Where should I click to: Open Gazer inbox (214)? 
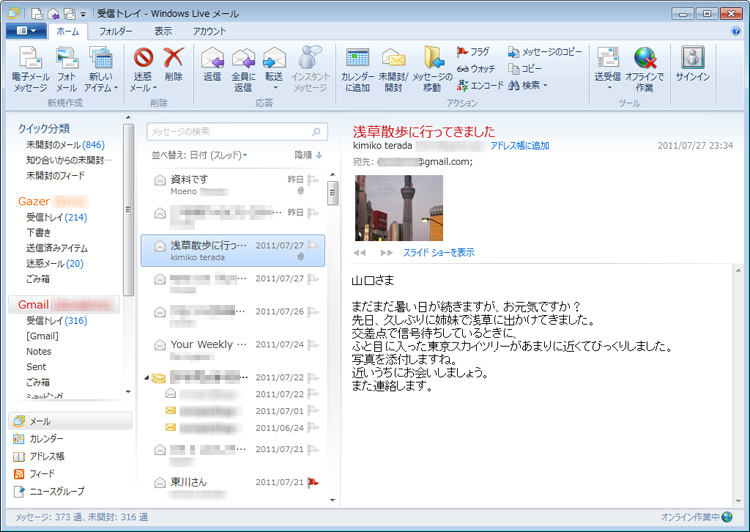[x=56, y=217]
